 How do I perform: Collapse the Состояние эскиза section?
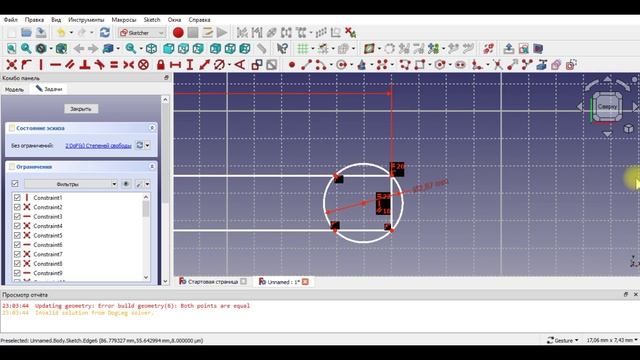pos(152,128)
